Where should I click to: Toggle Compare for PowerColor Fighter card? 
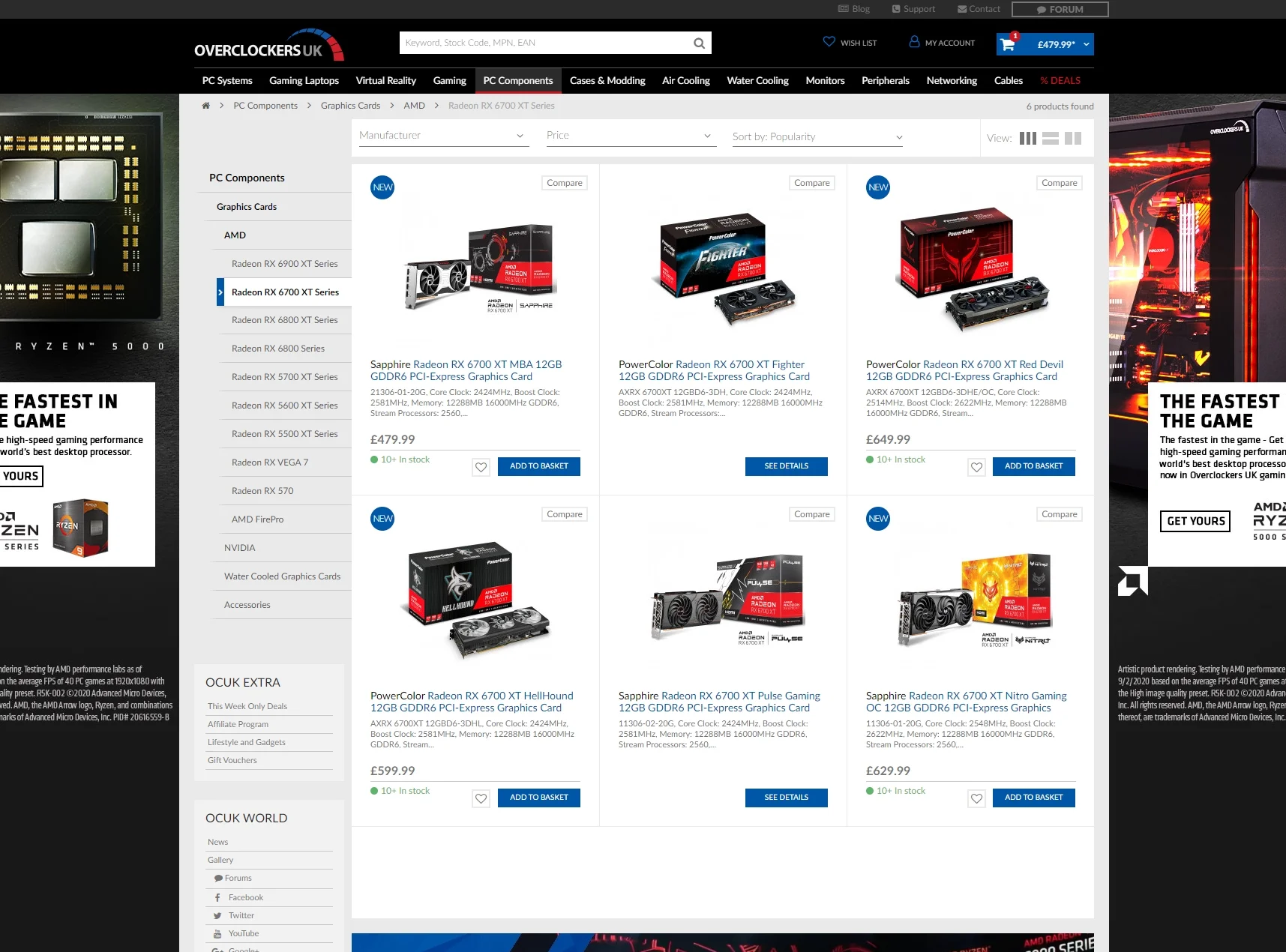point(812,183)
